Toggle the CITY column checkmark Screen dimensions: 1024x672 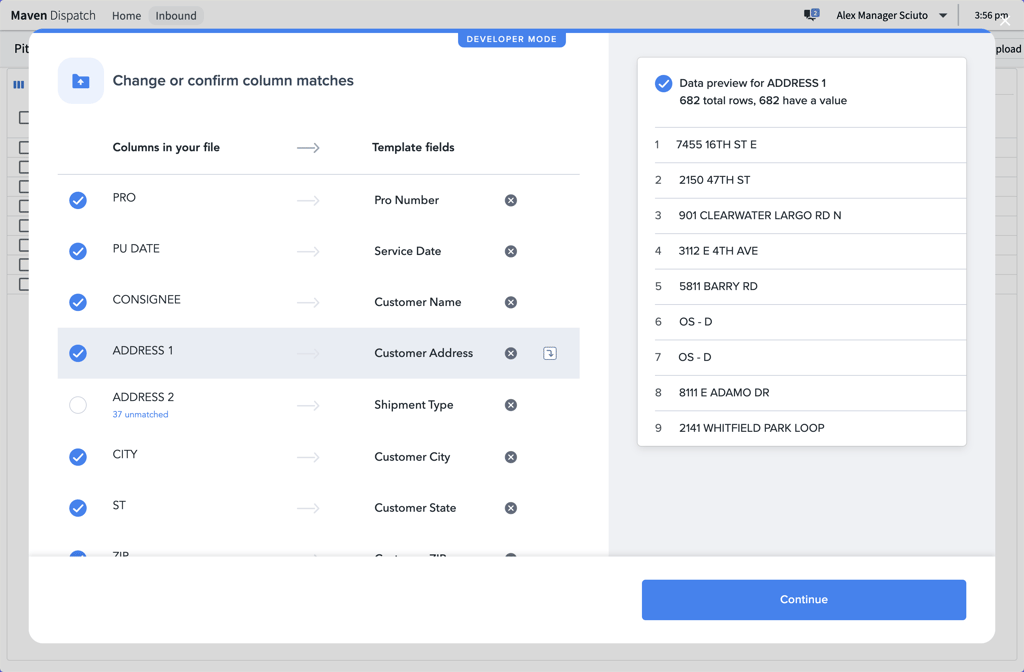tap(78, 457)
